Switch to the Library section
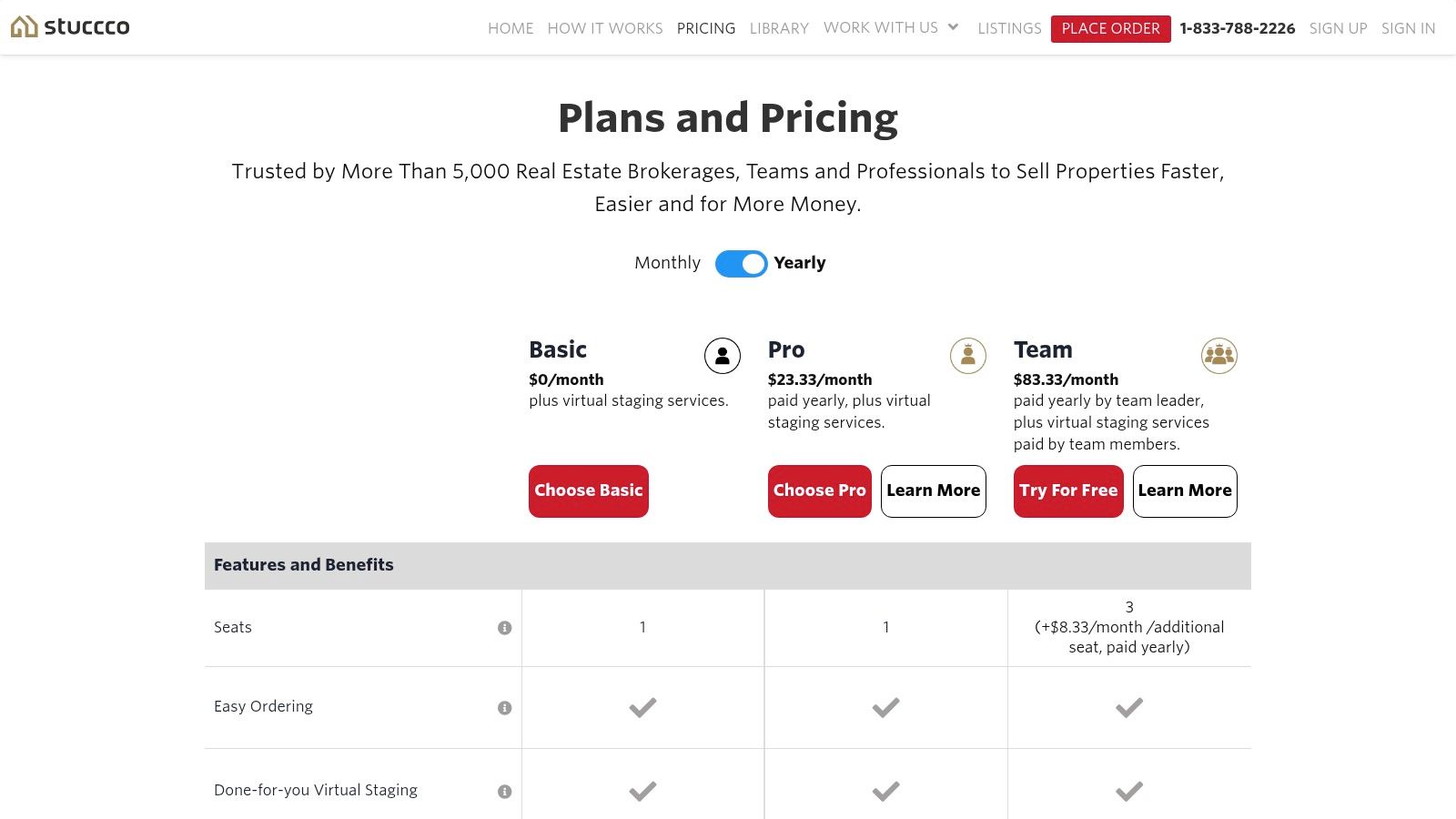The image size is (1456, 819). point(778,28)
